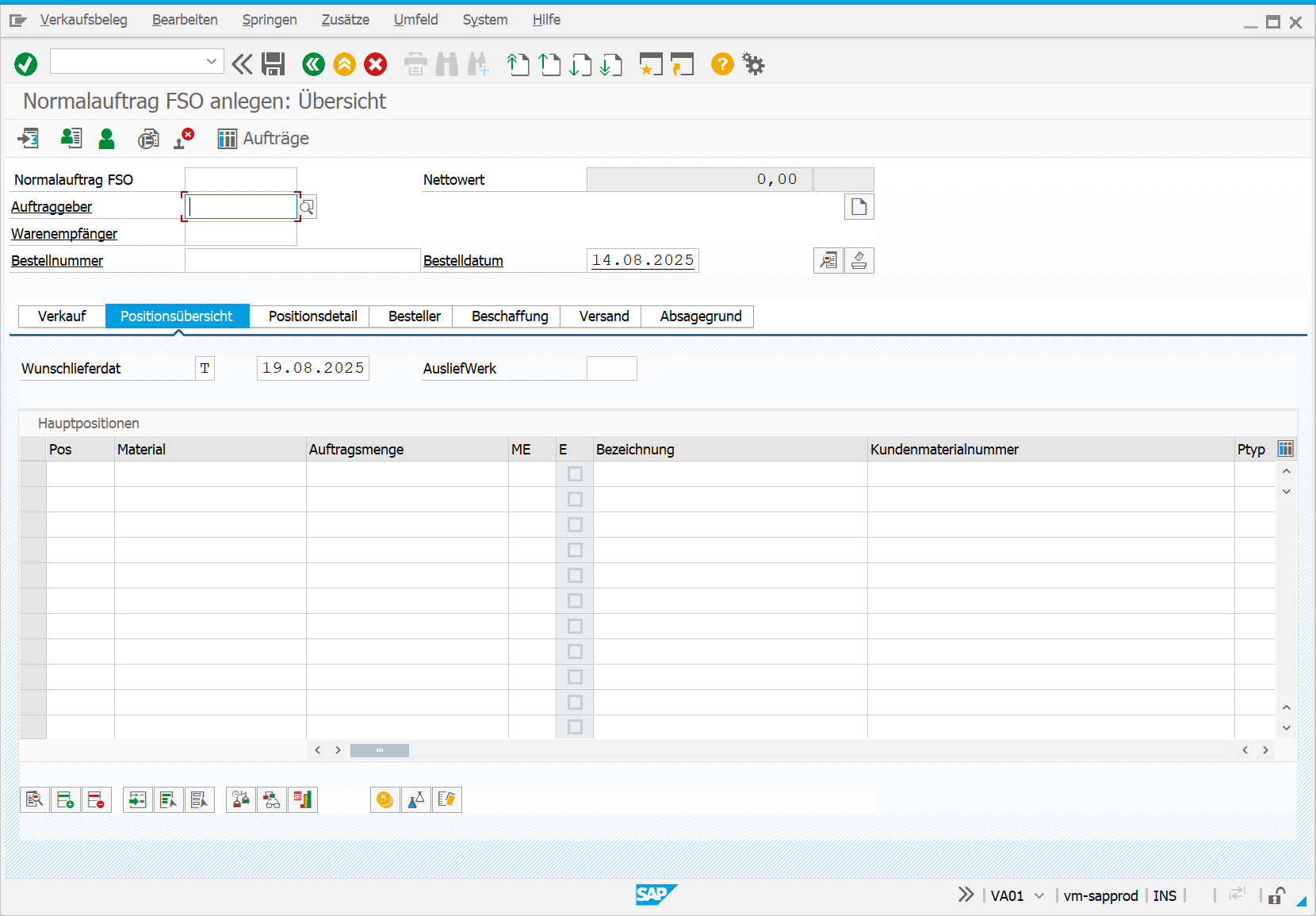This screenshot has height=916, width=1316.
Task: Open Aufträge list button
Action: coord(264,139)
